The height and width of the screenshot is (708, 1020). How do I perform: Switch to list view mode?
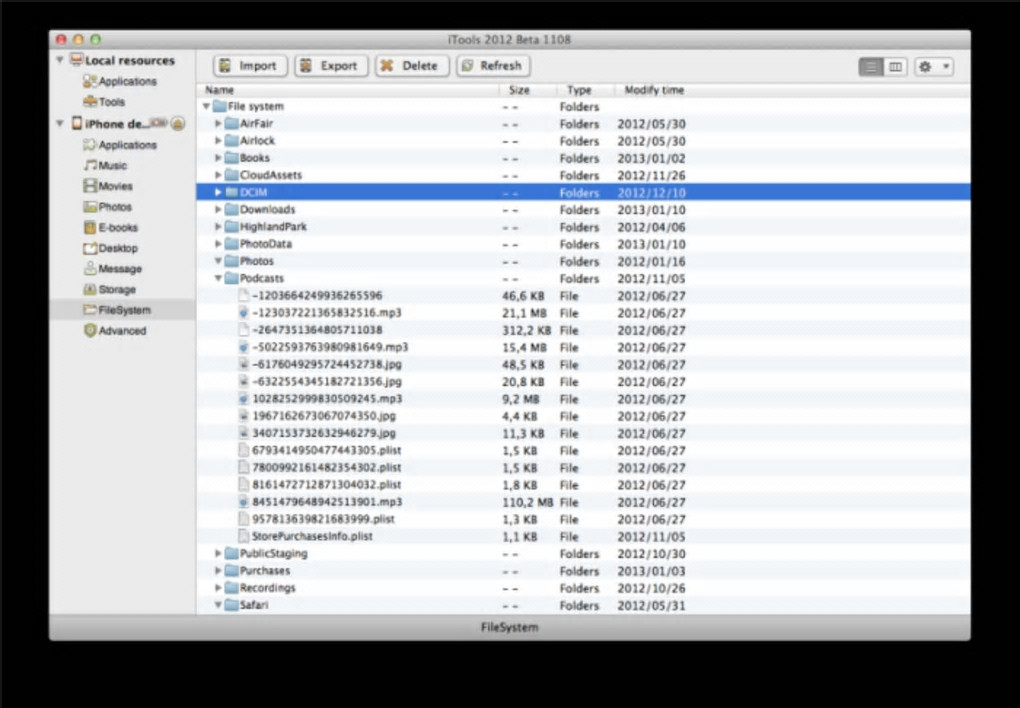point(871,66)
